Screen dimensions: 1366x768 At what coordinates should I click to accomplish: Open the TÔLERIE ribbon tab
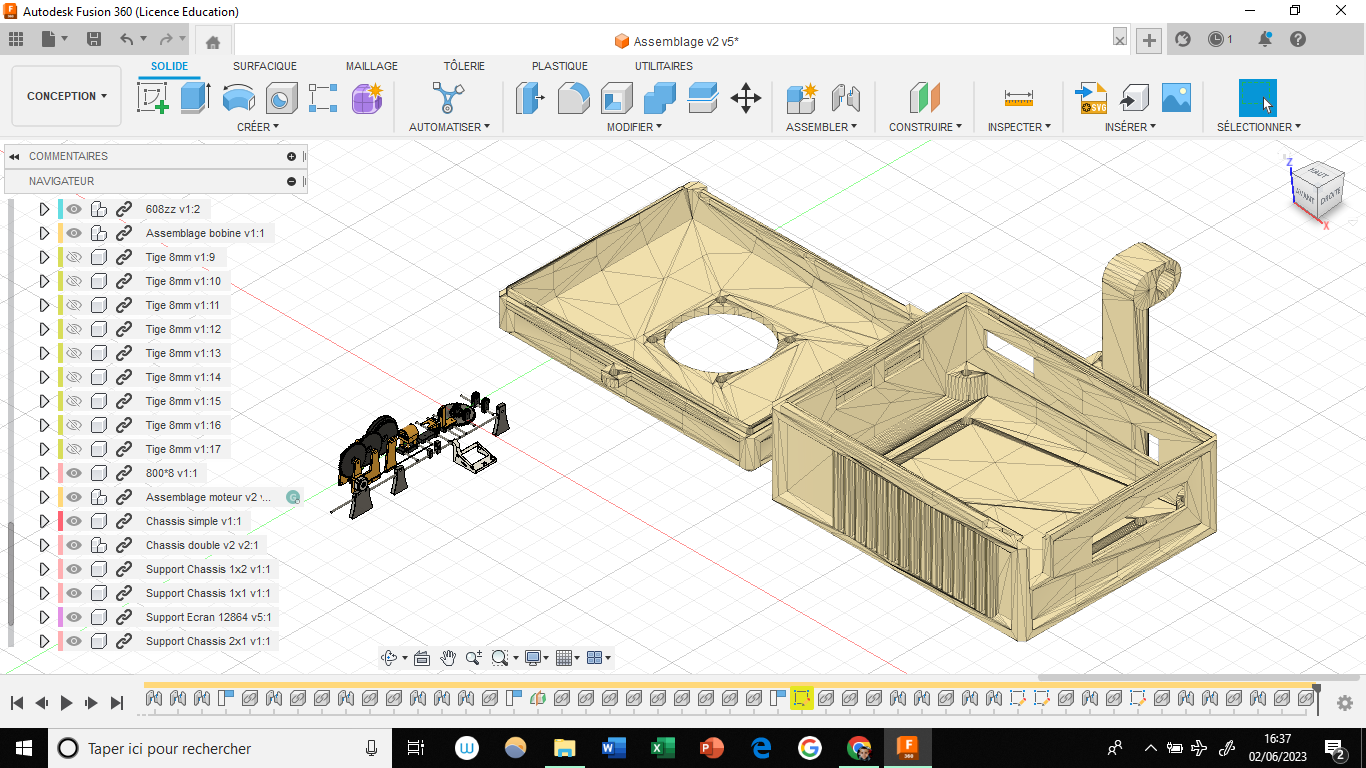click(464, 66)
